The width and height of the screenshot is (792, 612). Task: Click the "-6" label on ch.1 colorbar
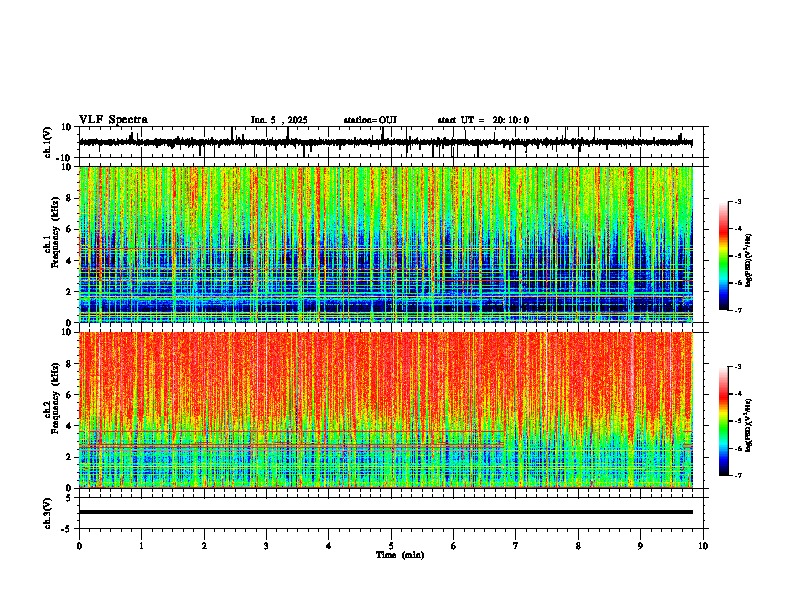[x=737, y=283]
